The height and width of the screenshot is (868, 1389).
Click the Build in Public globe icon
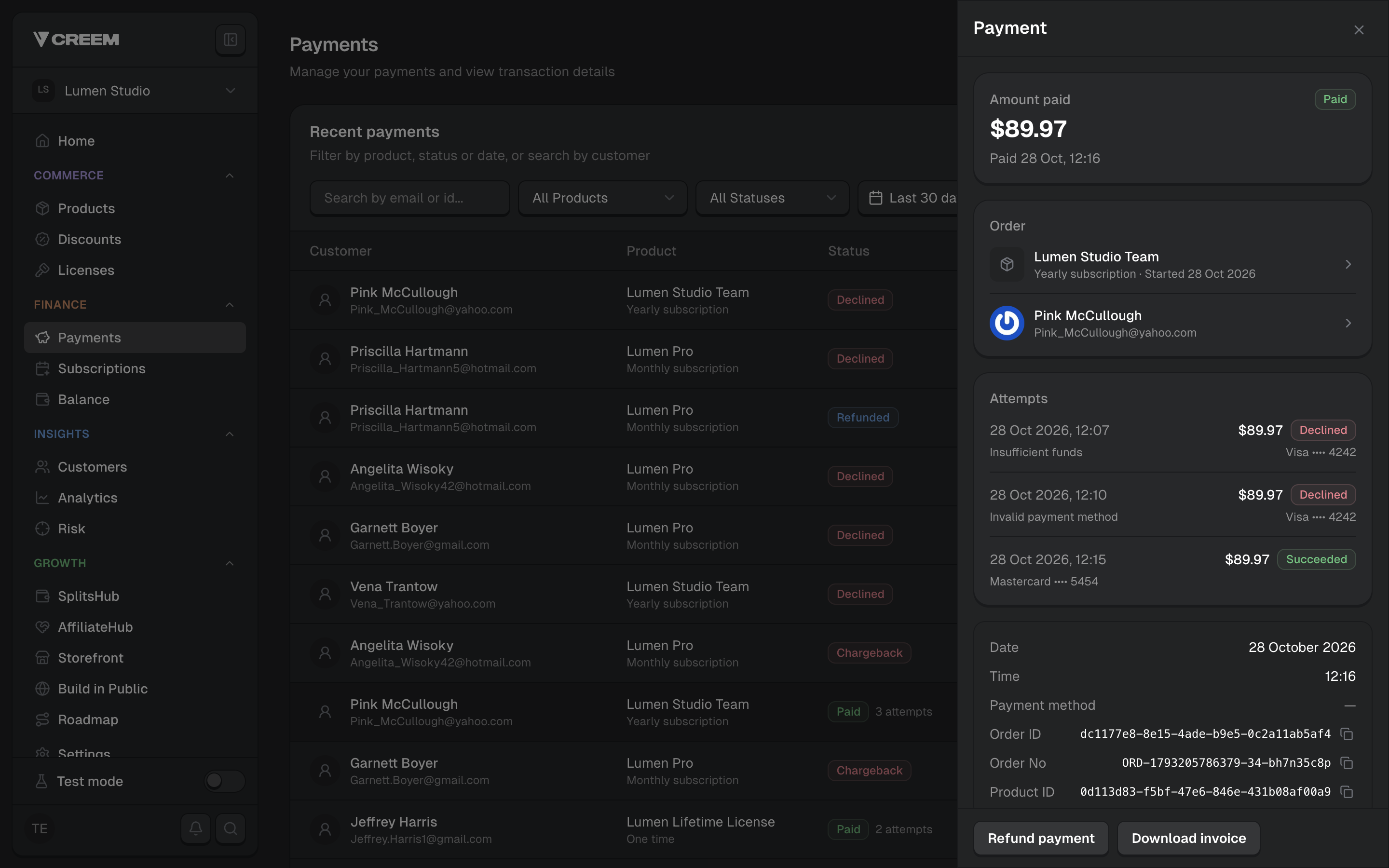(x=42, y=689)
